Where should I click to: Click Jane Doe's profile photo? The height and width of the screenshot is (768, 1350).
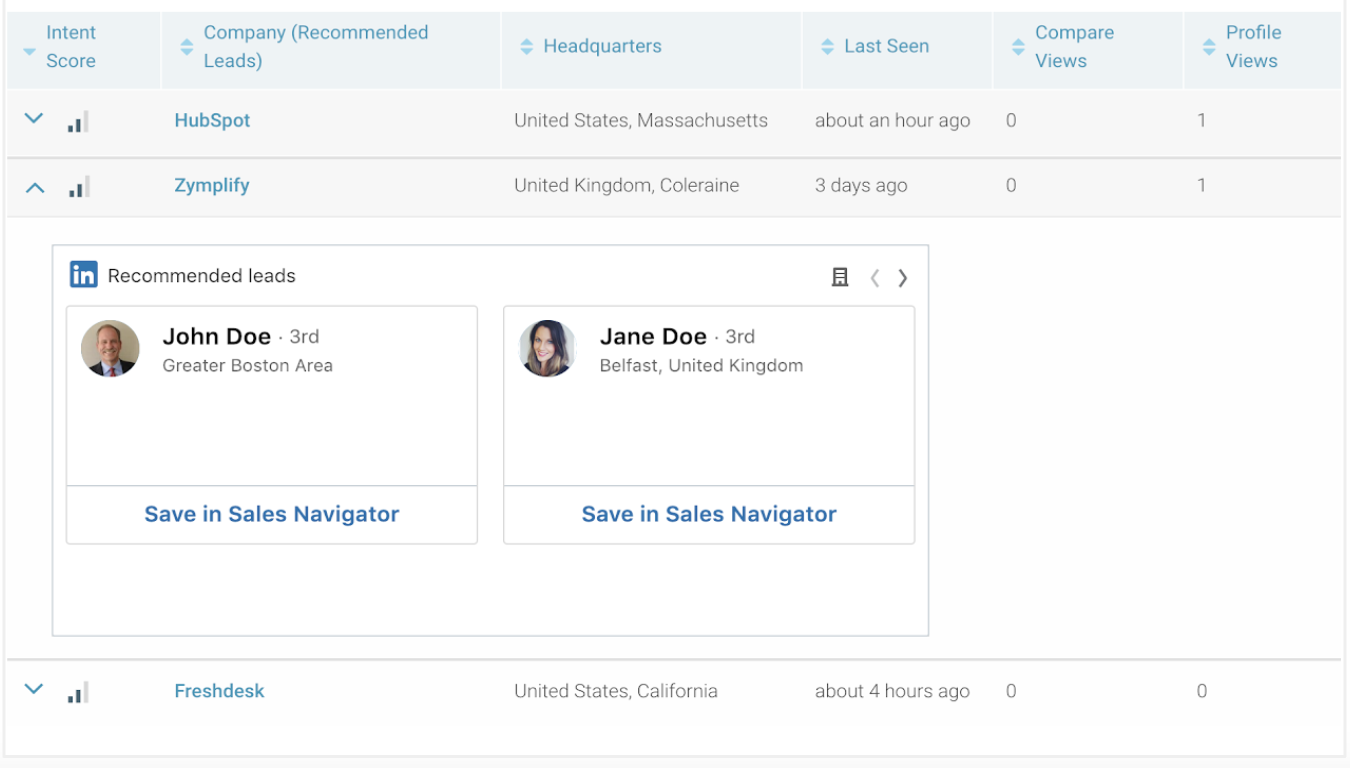tap(548, 348)
